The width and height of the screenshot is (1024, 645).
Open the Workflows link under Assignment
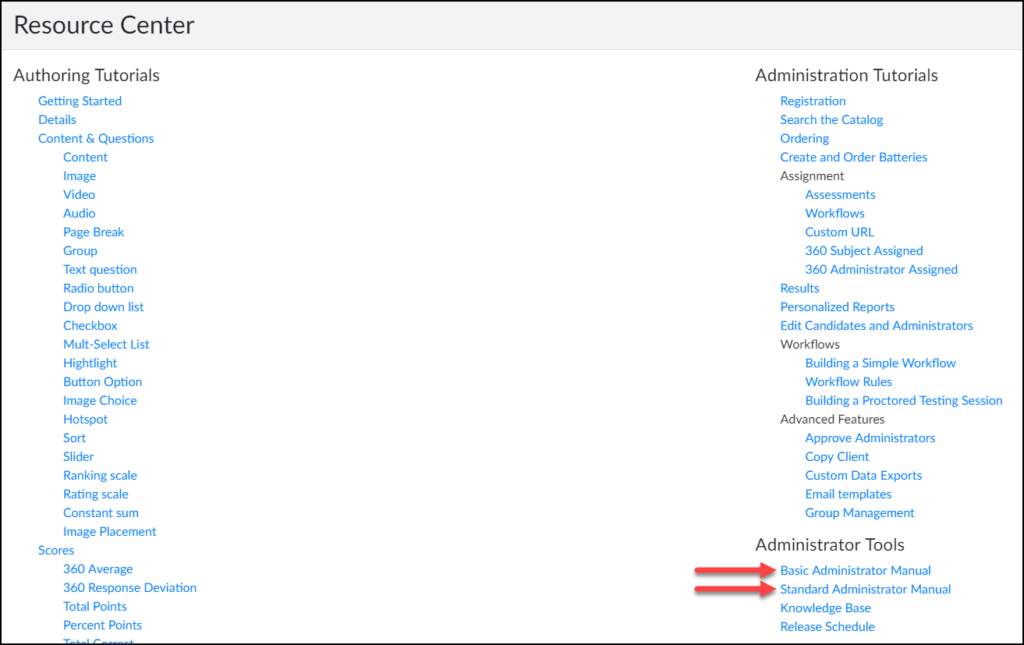tap(835, 213)
